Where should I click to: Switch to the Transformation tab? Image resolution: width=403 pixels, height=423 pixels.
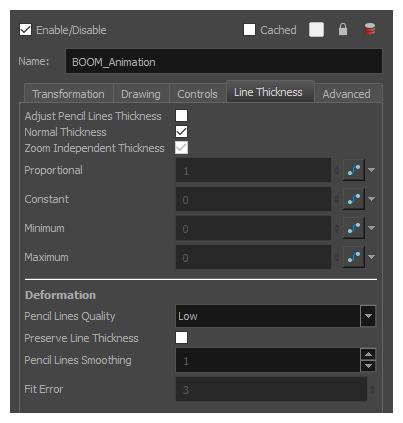[68, 94]
